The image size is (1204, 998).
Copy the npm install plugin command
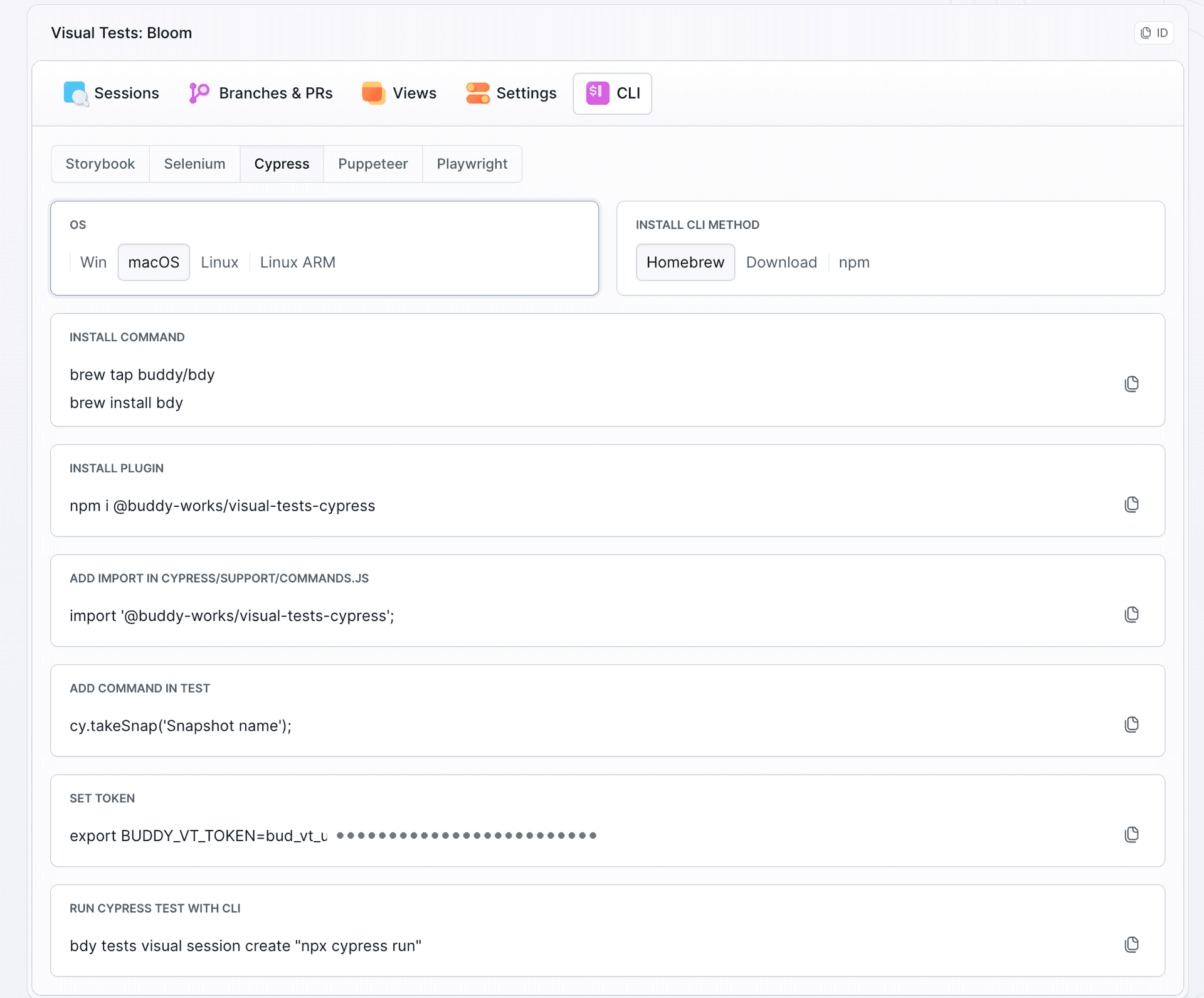coord(1131,504)
